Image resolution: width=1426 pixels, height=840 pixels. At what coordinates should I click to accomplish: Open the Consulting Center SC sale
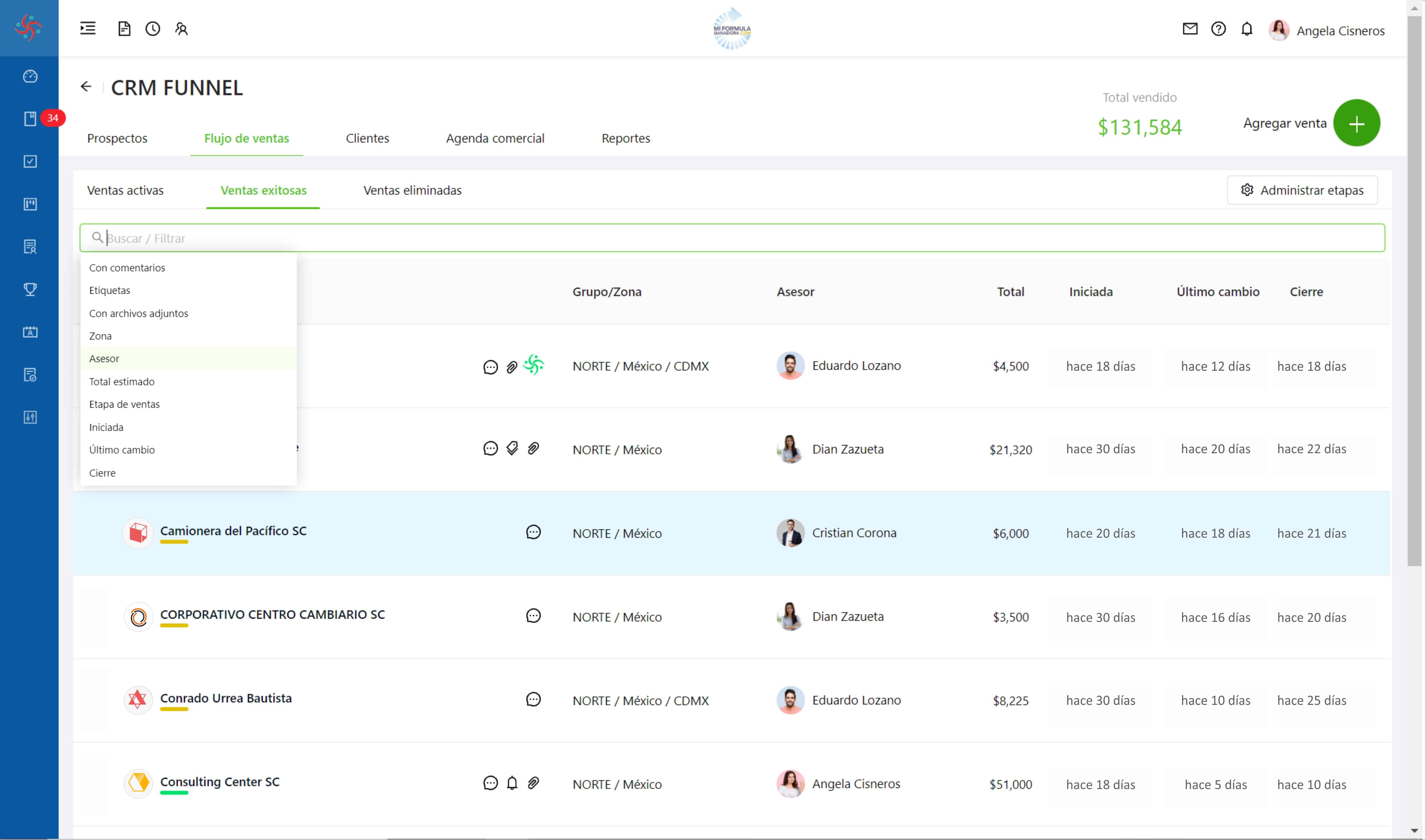click(x=220, y=782)
